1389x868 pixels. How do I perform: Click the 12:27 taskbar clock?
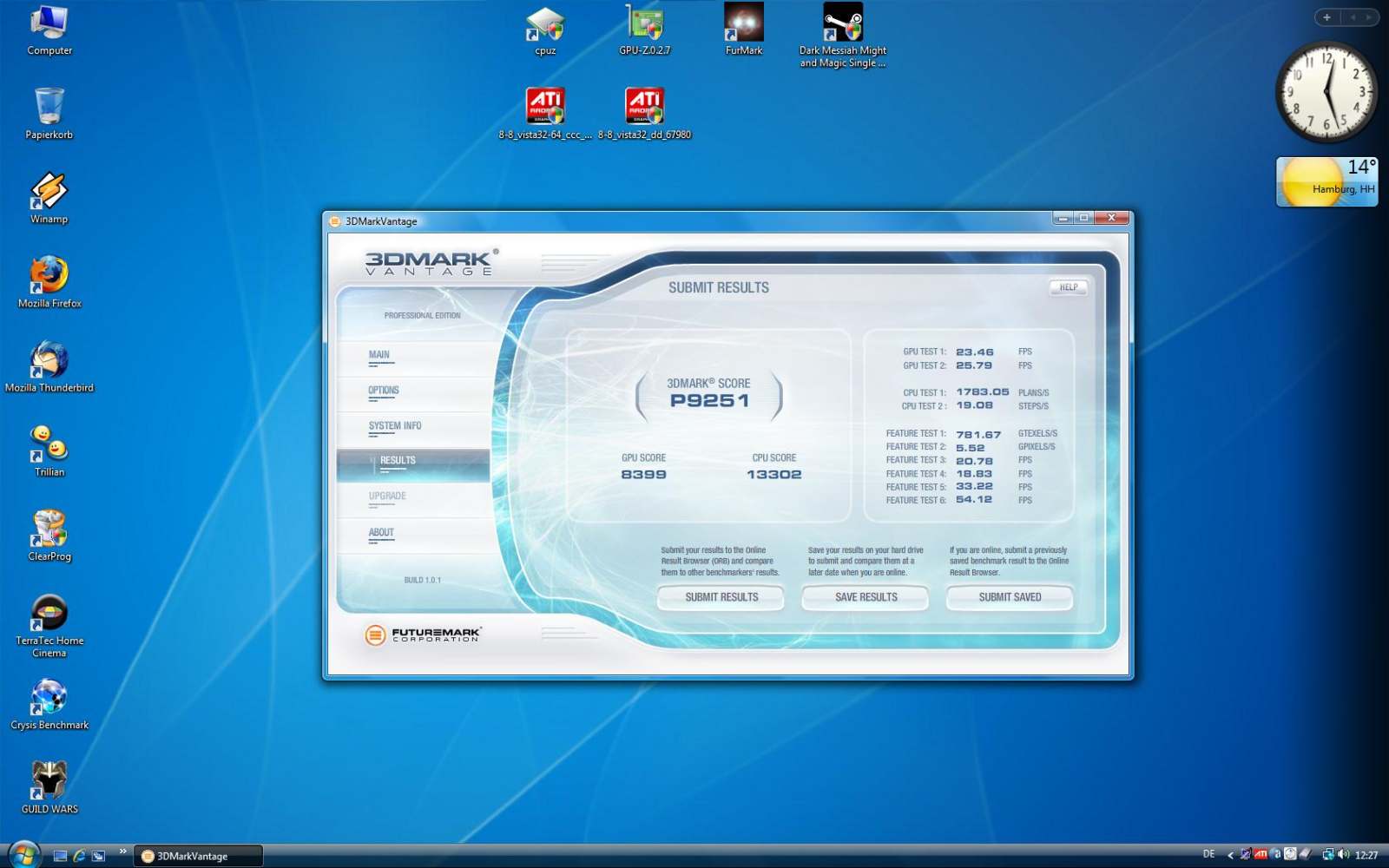pos(1366,856)
